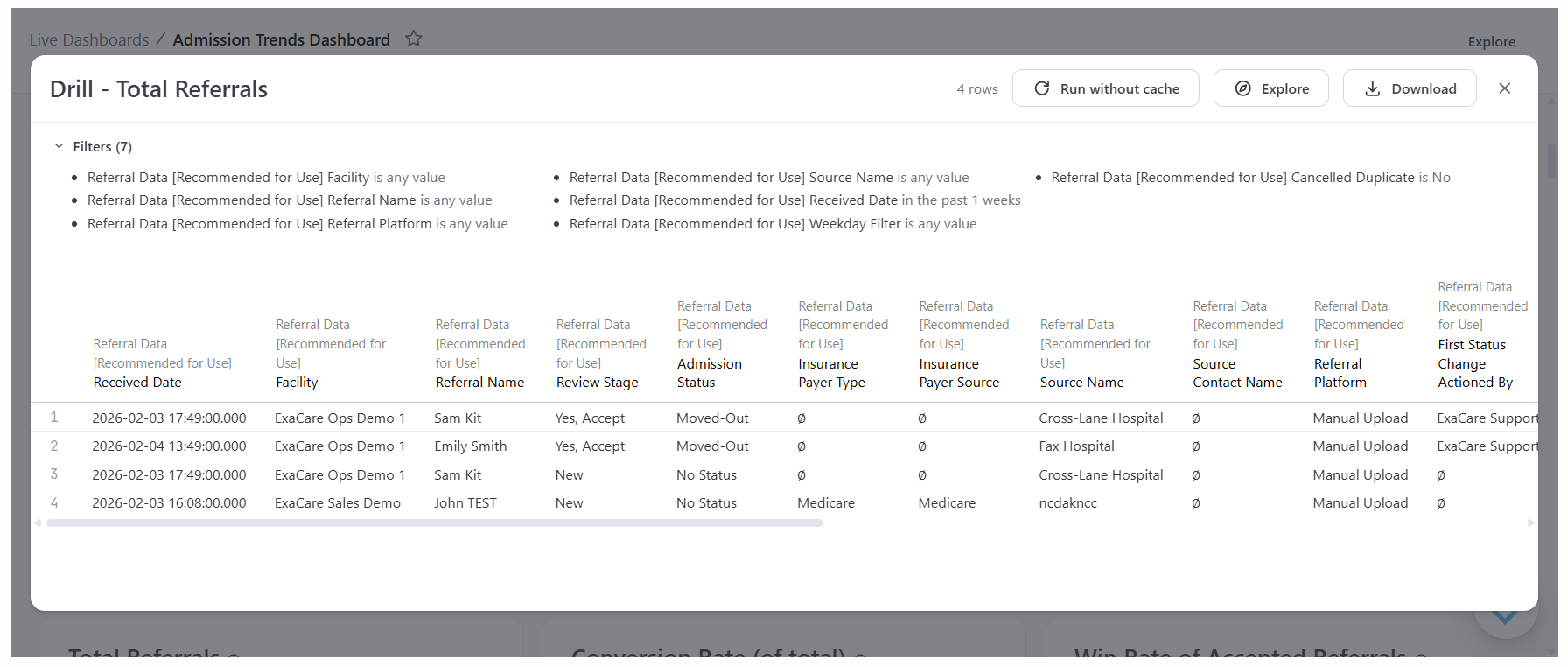Favorite the Admission Trends Dashboard with the star

coord(414,39)
